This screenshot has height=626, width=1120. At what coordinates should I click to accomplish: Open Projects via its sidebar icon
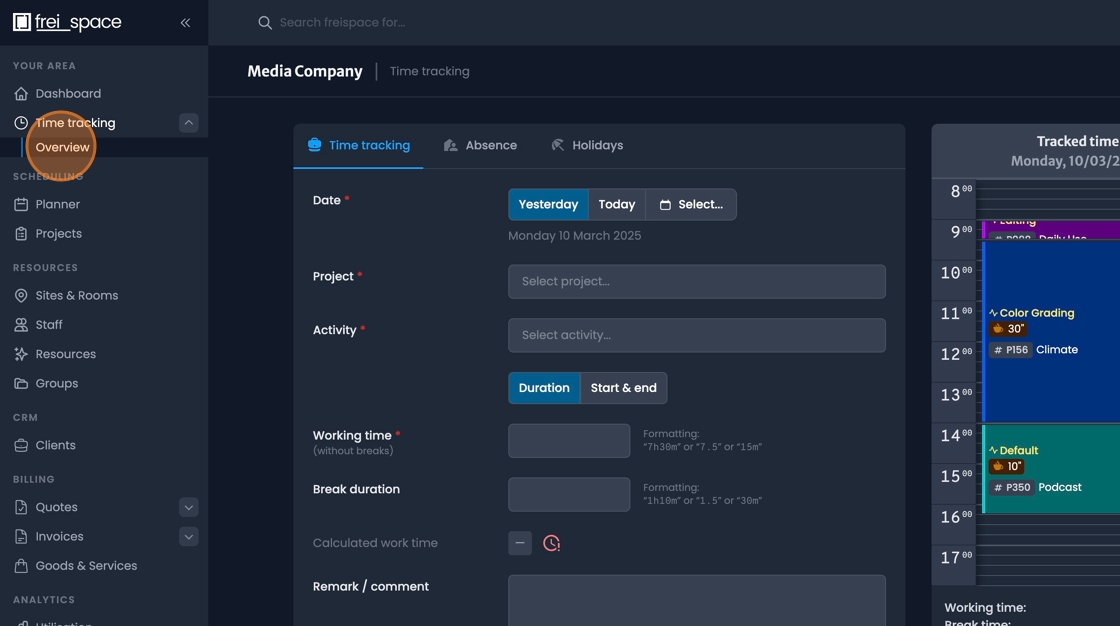coord(23,233)
